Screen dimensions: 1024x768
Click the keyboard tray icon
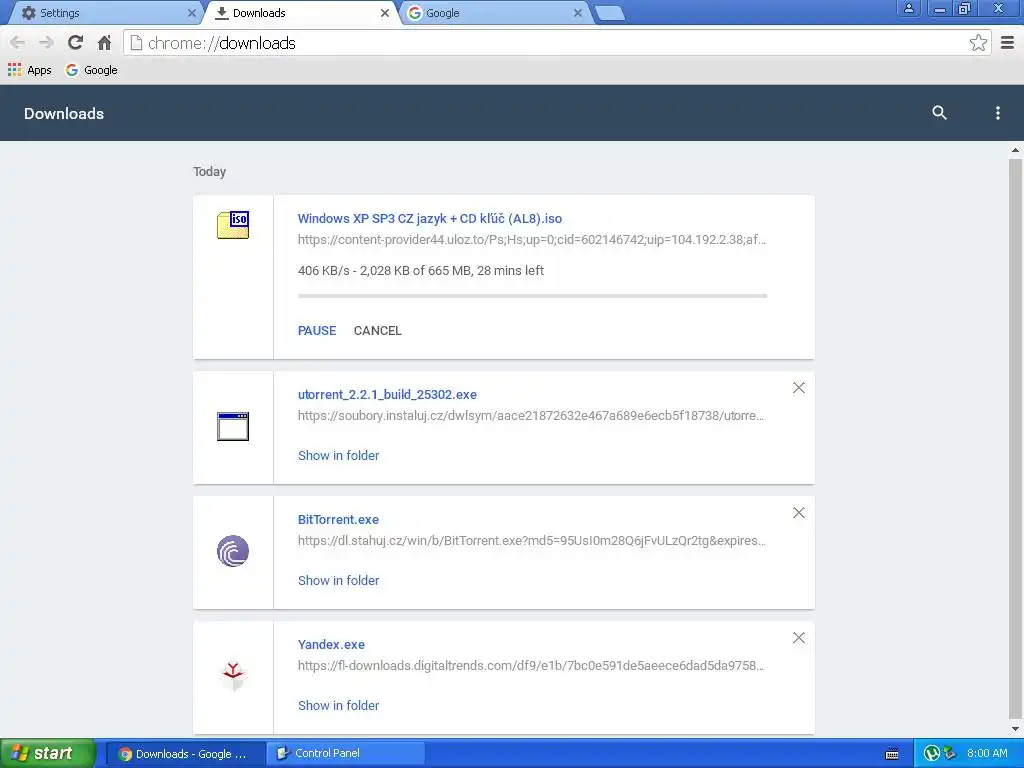pyautogui.click(x=892, y=754)
